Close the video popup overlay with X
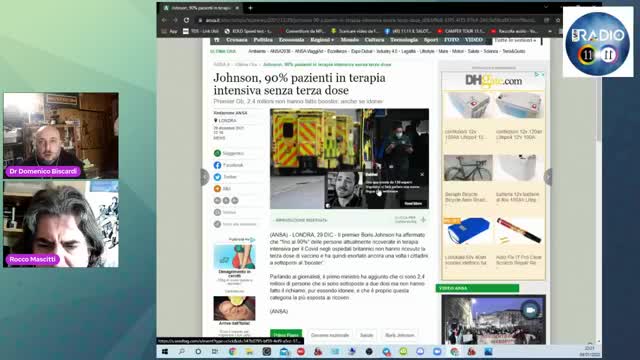The image size is (640, 360). [x=422, y=174]
